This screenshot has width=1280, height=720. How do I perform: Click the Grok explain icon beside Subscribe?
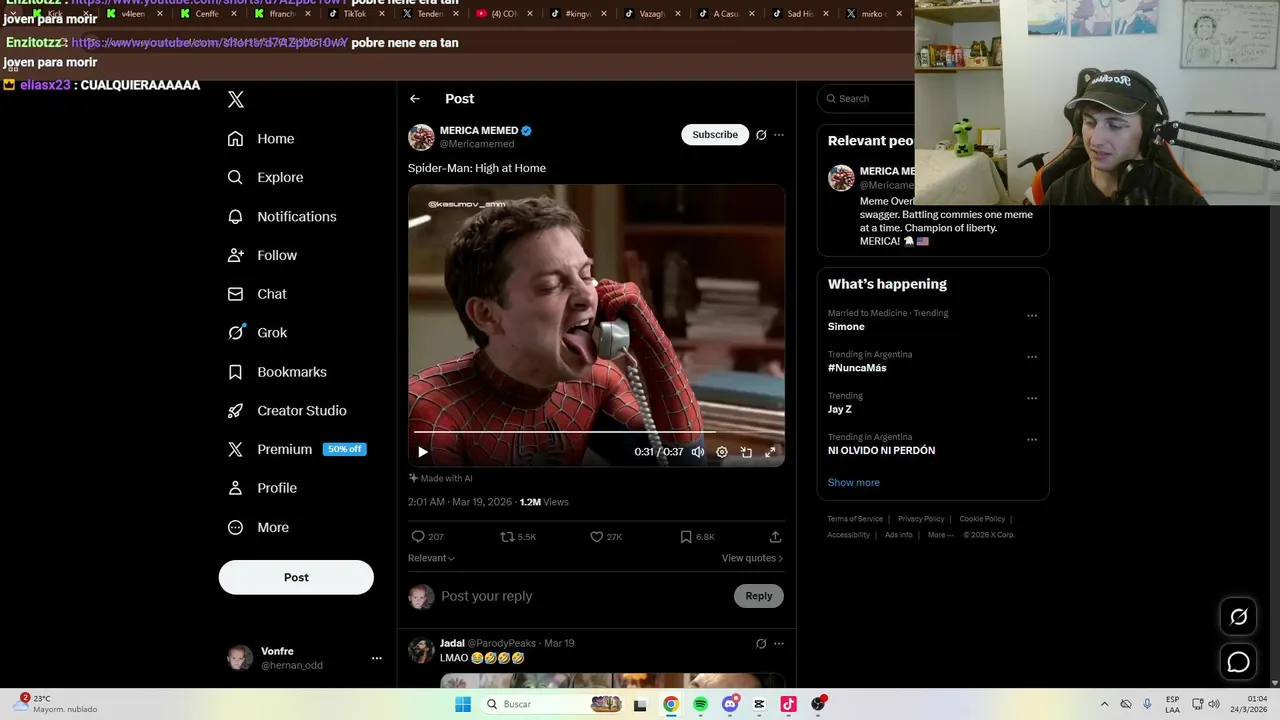pyautogui.click(x=761, y=135)
